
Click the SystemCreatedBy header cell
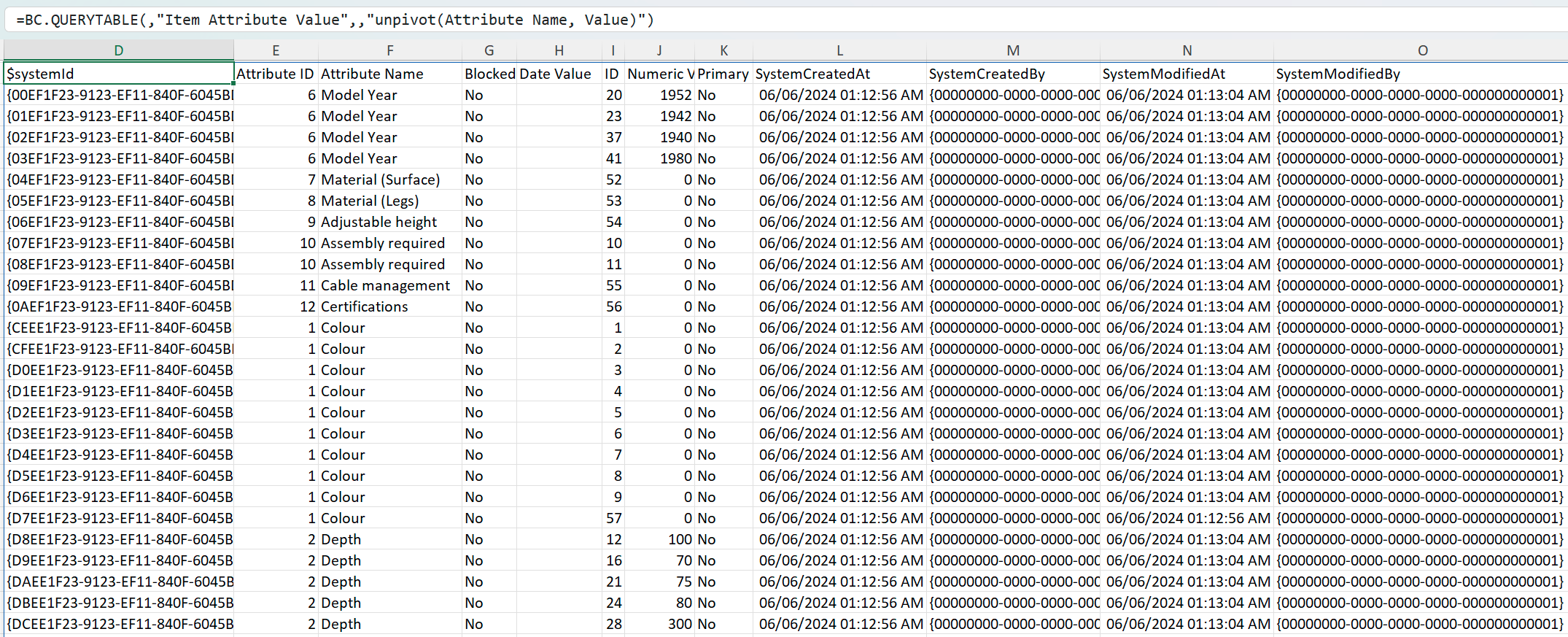[1013, 74]
